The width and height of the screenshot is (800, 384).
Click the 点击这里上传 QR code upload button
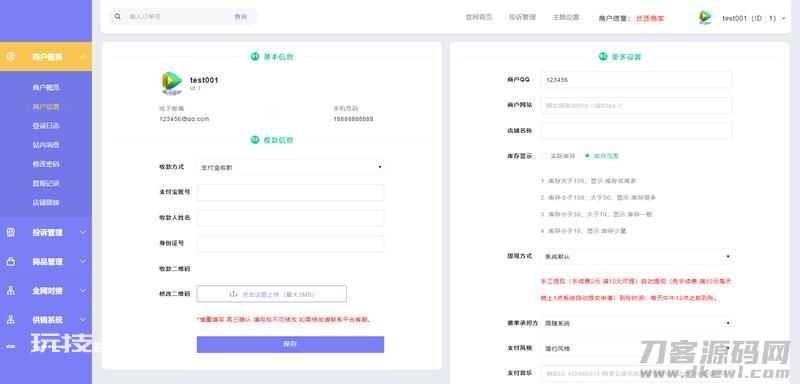pos(271,294)
